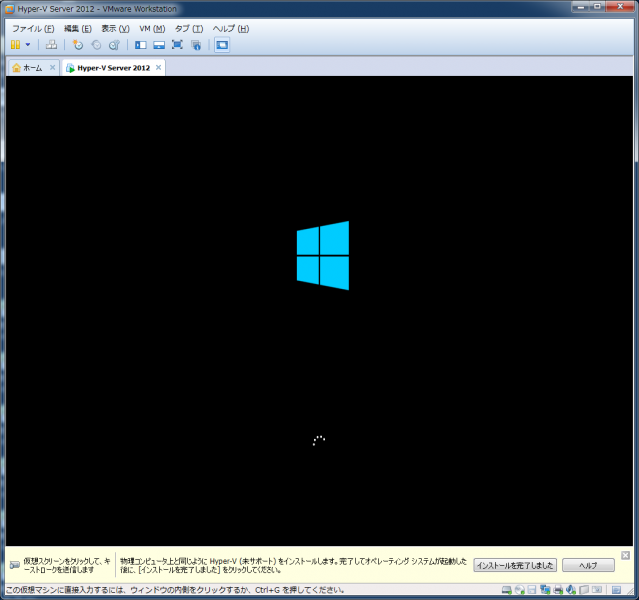Close the ホーム tab
Image resolution: width=639 pixels, height=600 pixels.
53,67
